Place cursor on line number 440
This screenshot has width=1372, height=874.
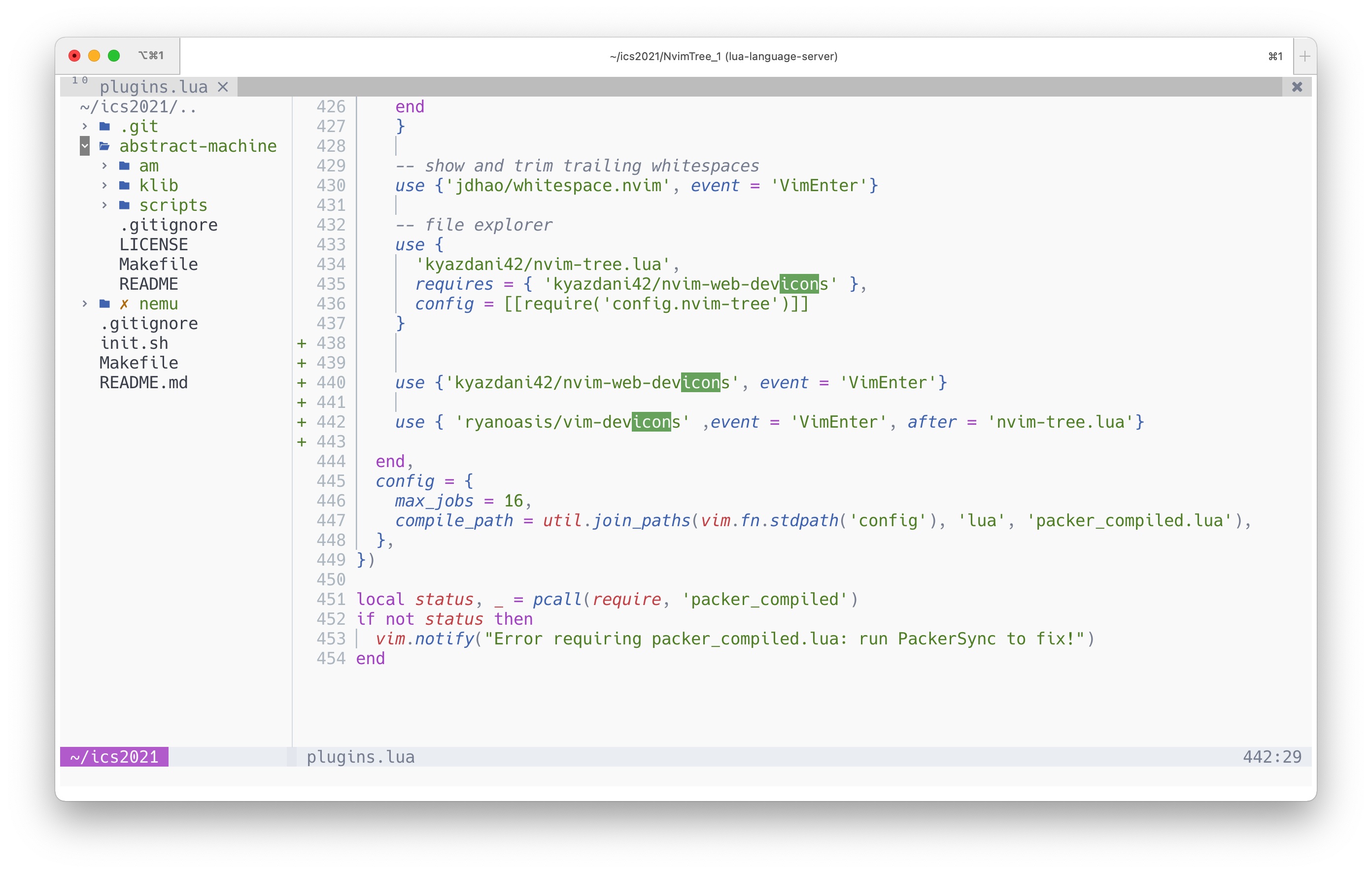click(x=331, y=383)
